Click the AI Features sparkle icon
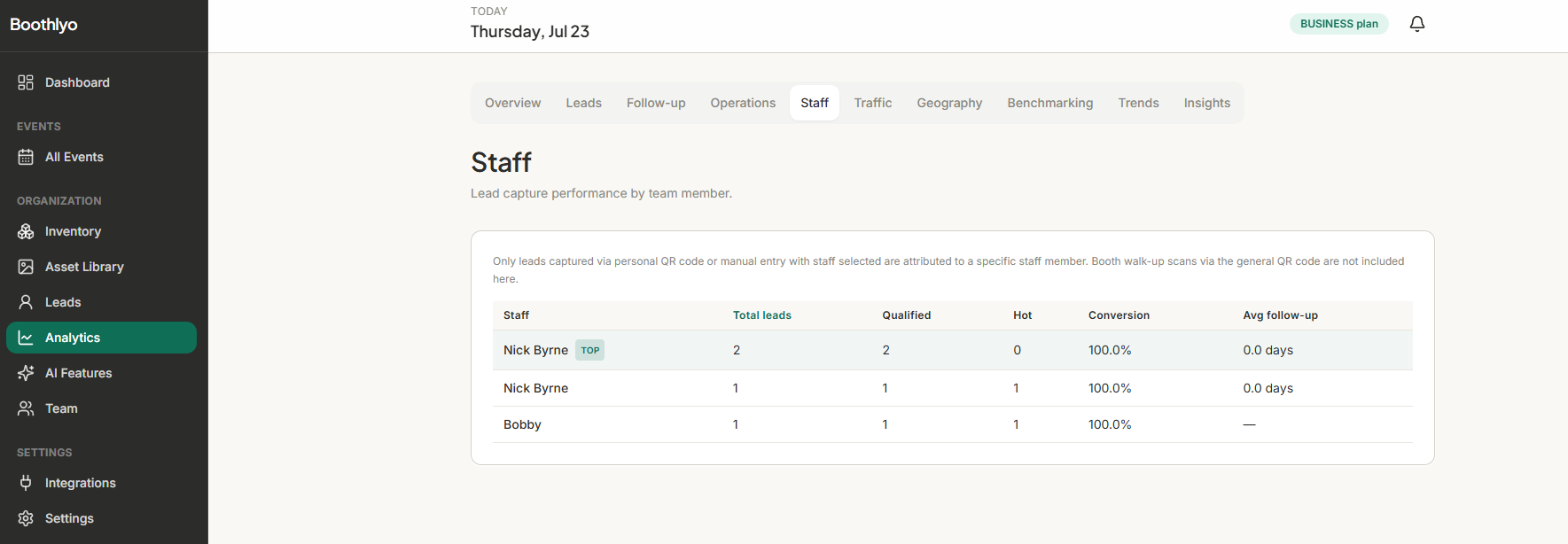This screenshot has height=544, width=1568. pos(26,373)
